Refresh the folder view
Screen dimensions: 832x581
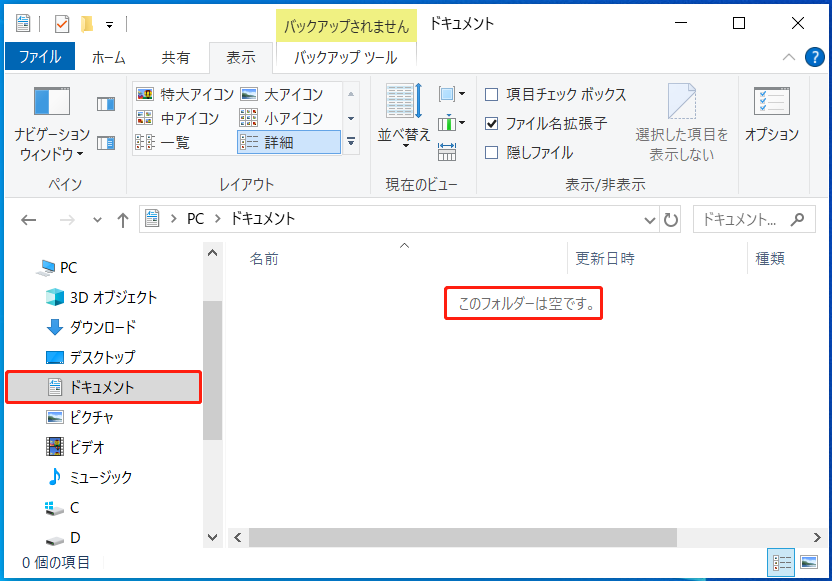click(671, 220)
